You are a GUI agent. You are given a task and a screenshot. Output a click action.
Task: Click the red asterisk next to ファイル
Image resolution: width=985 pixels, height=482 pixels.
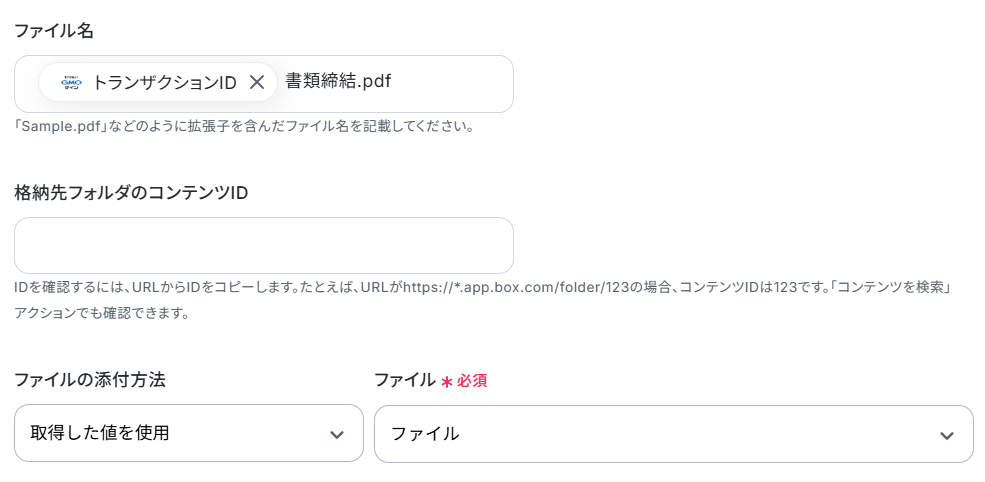pos(446,381)
